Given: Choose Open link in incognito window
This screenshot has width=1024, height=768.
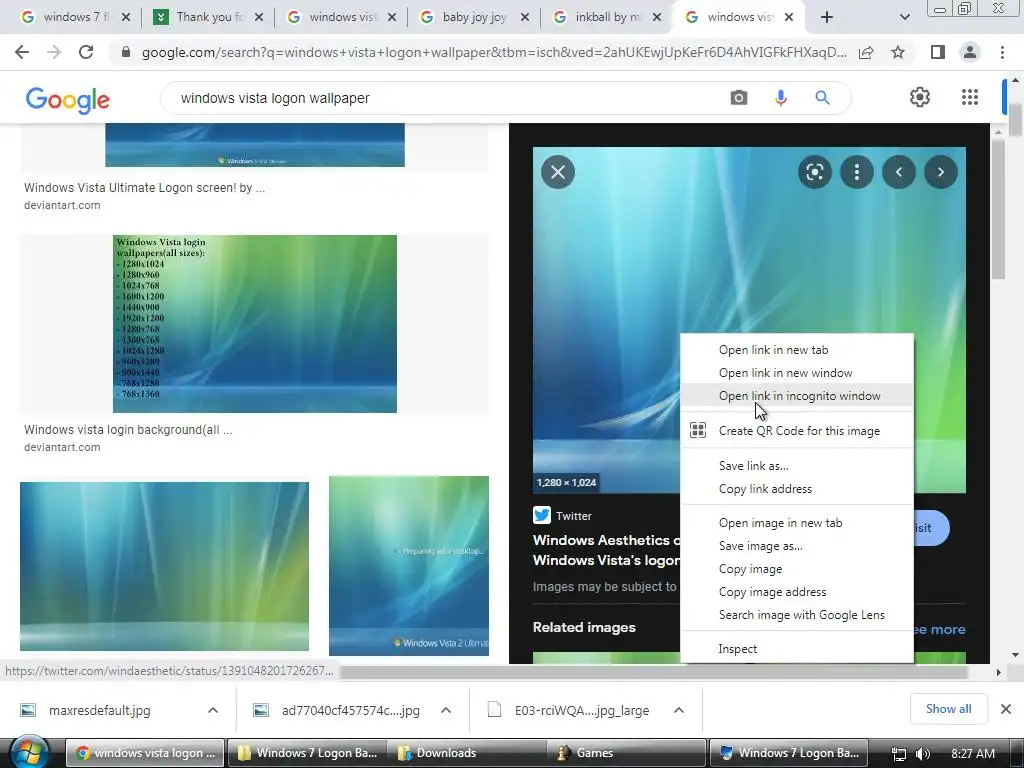Looking at the screenshot, I should click(x=797, y=396).
